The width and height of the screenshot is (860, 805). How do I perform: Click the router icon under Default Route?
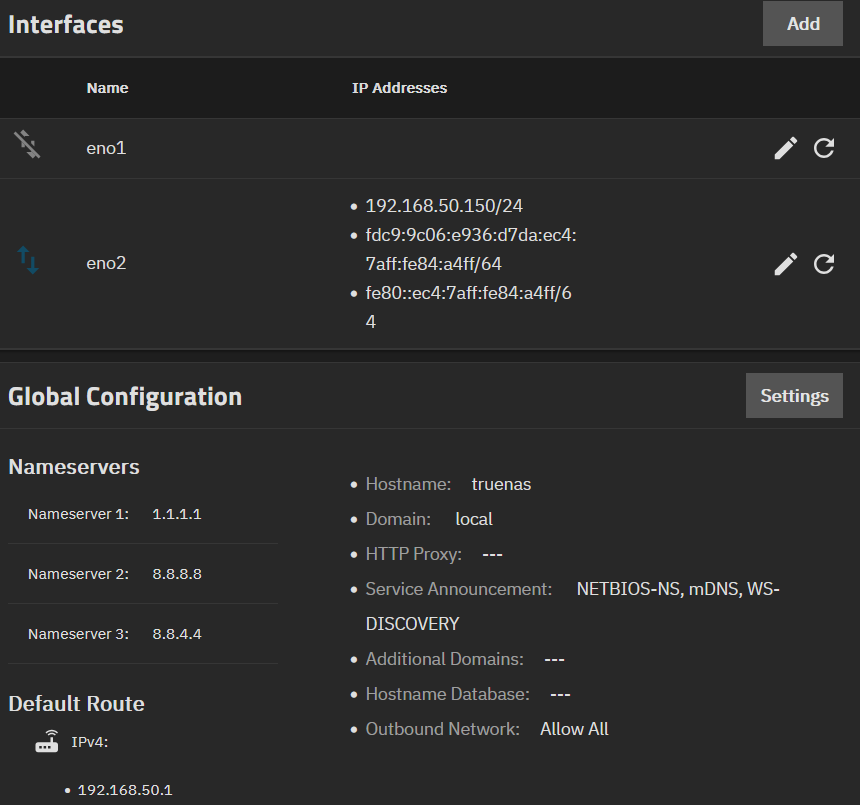[x=46, y=743]
